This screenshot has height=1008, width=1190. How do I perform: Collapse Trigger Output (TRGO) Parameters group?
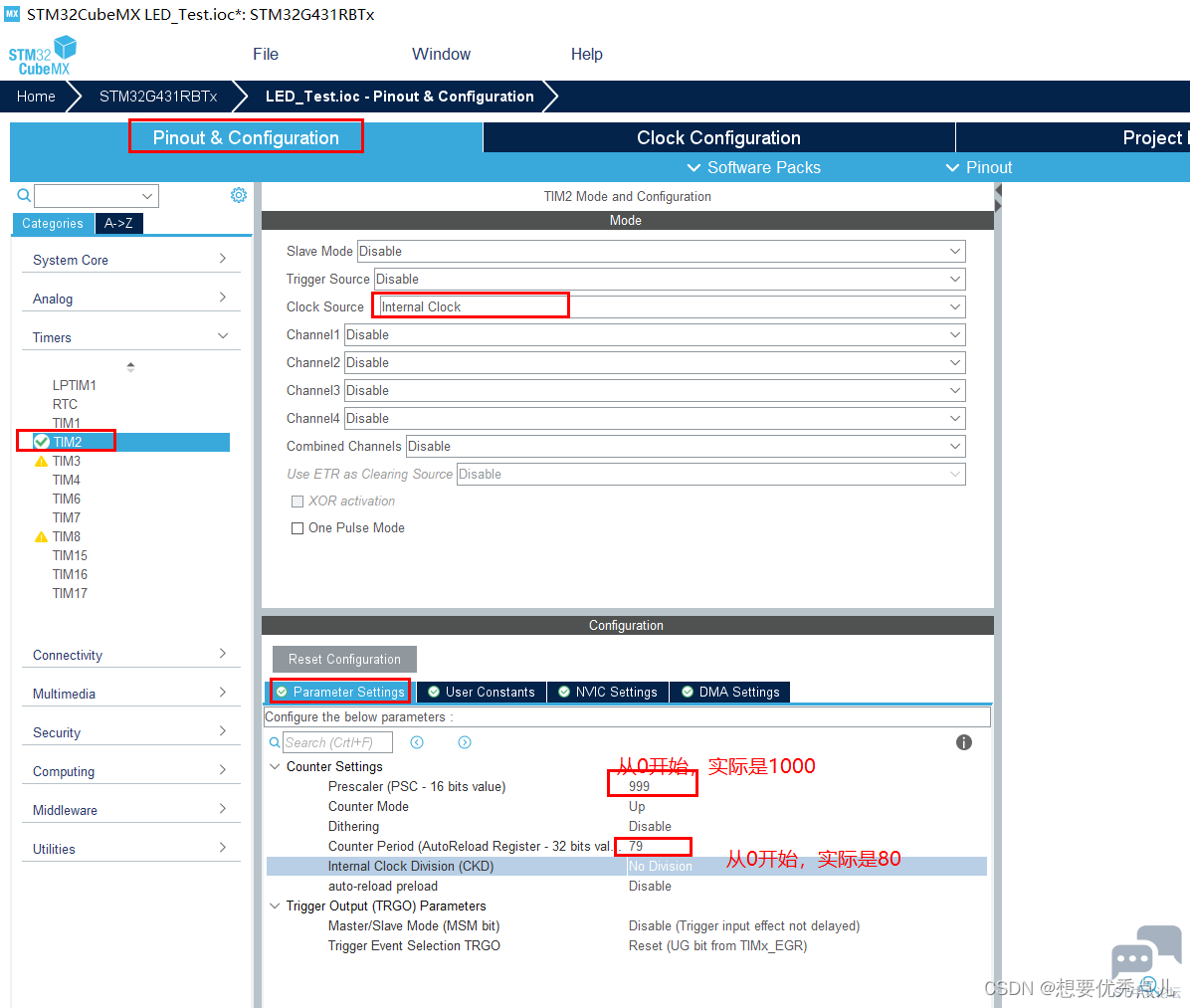coord(275,907)
